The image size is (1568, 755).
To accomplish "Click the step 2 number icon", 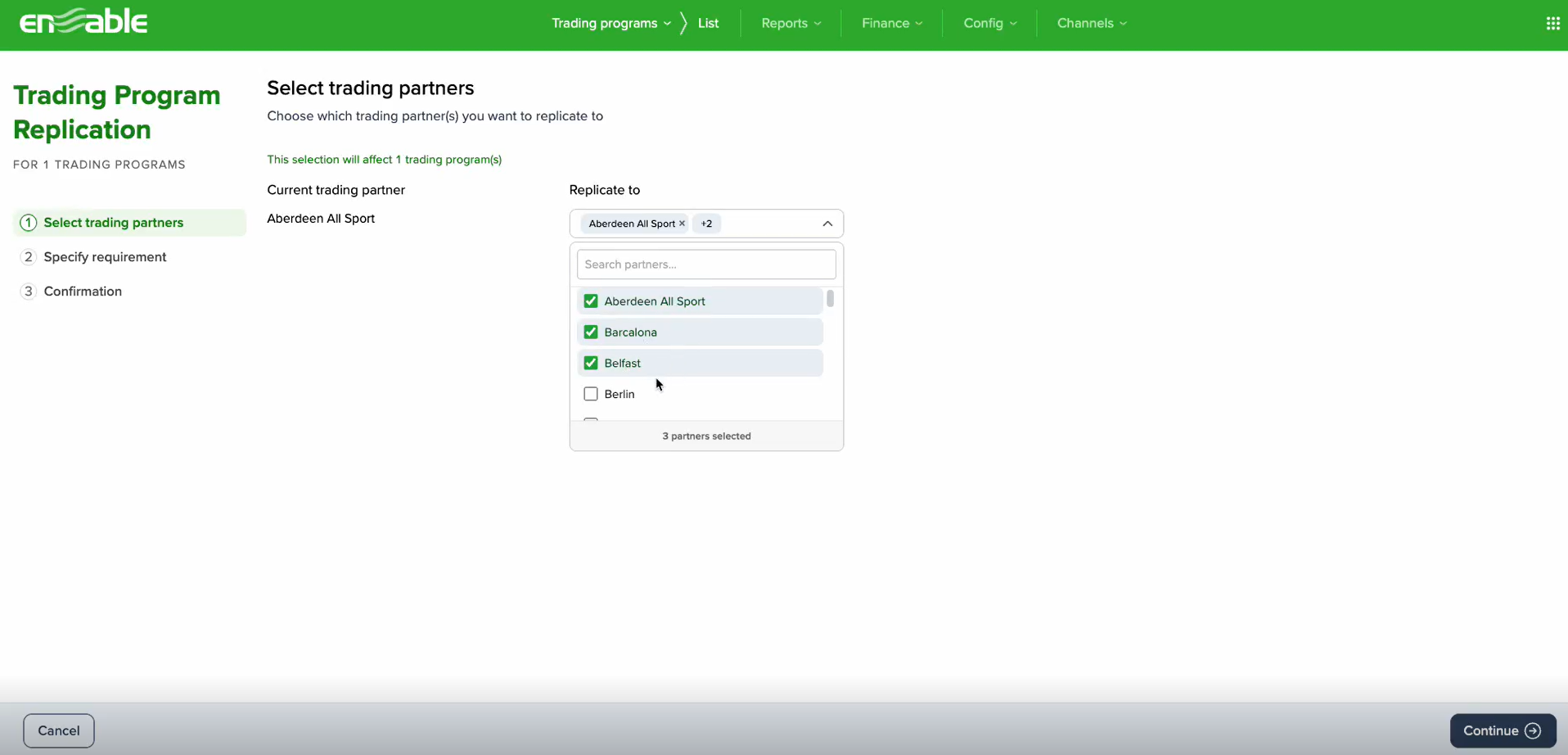I will point(29,257).
